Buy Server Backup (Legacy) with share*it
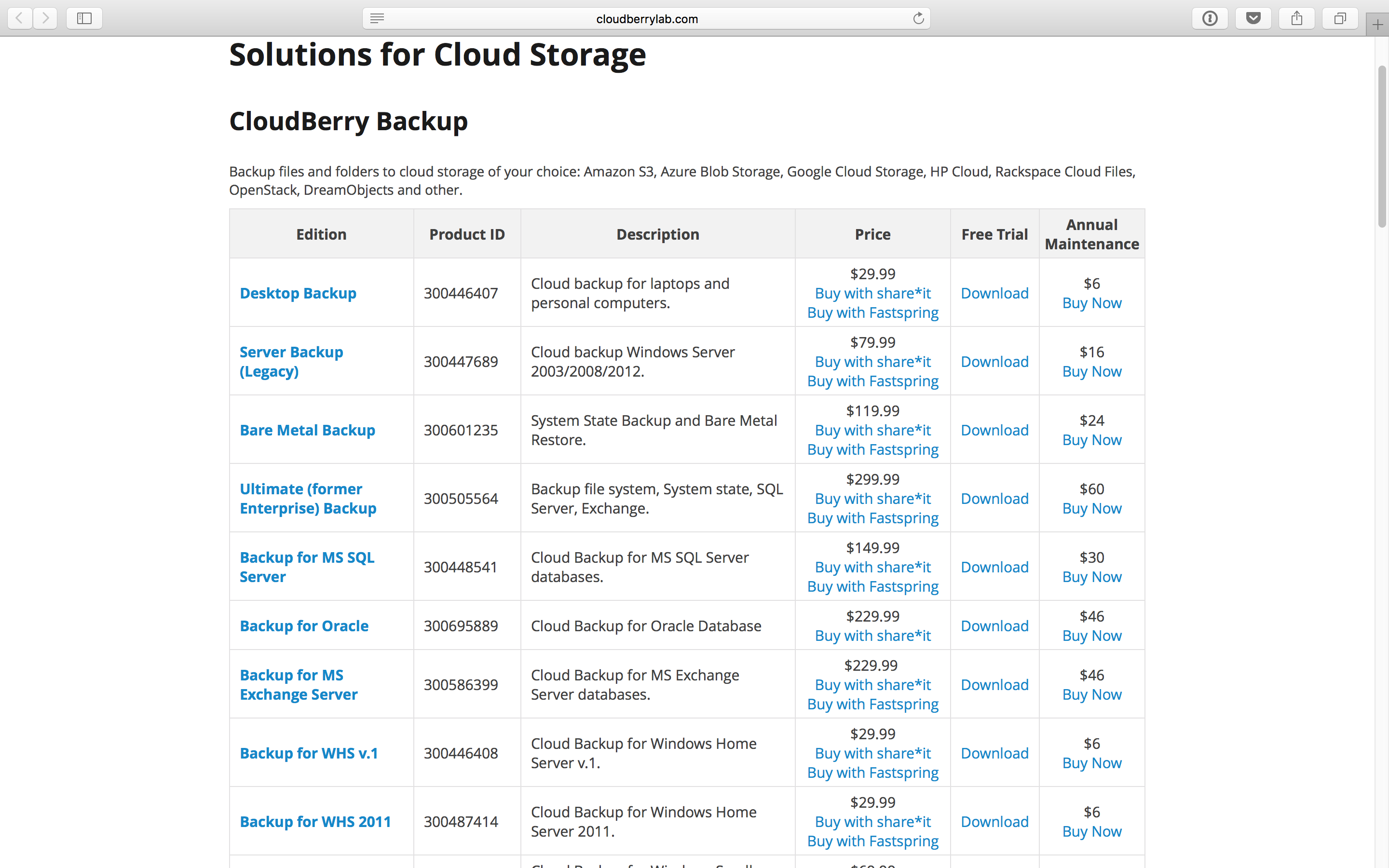 [x=872, y=362]
